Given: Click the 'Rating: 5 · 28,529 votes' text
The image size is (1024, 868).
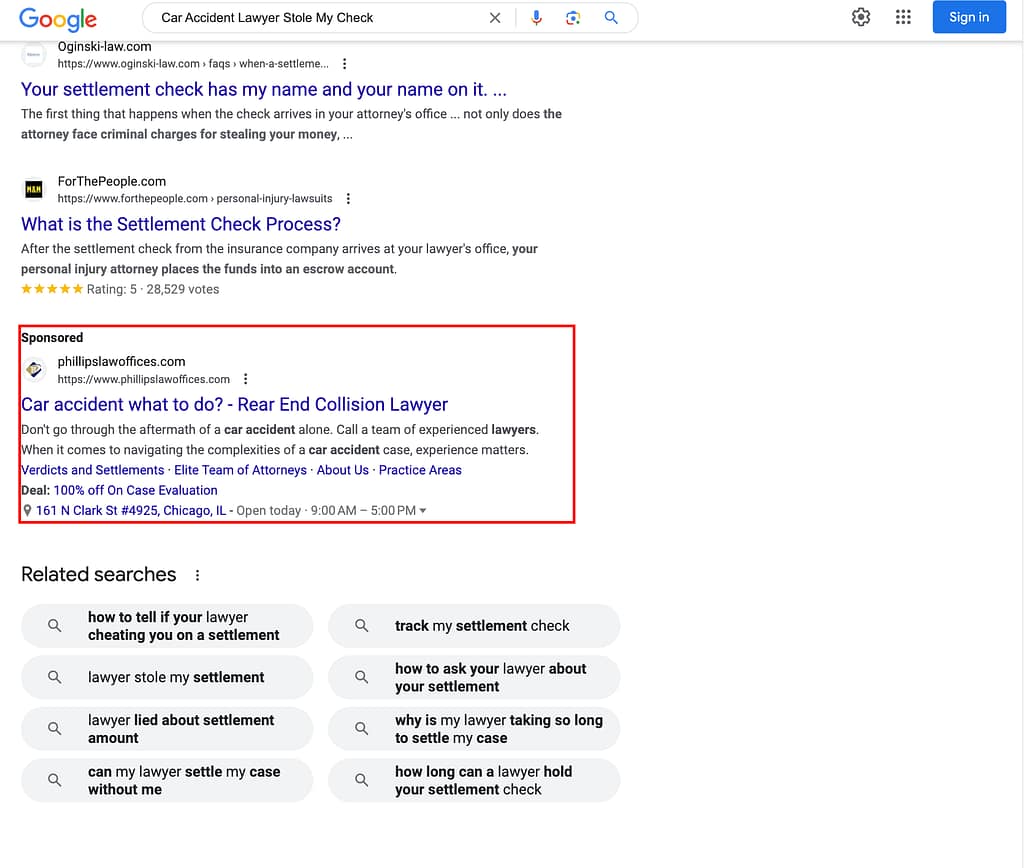Looking at the screenshot, I should (153, 289).
